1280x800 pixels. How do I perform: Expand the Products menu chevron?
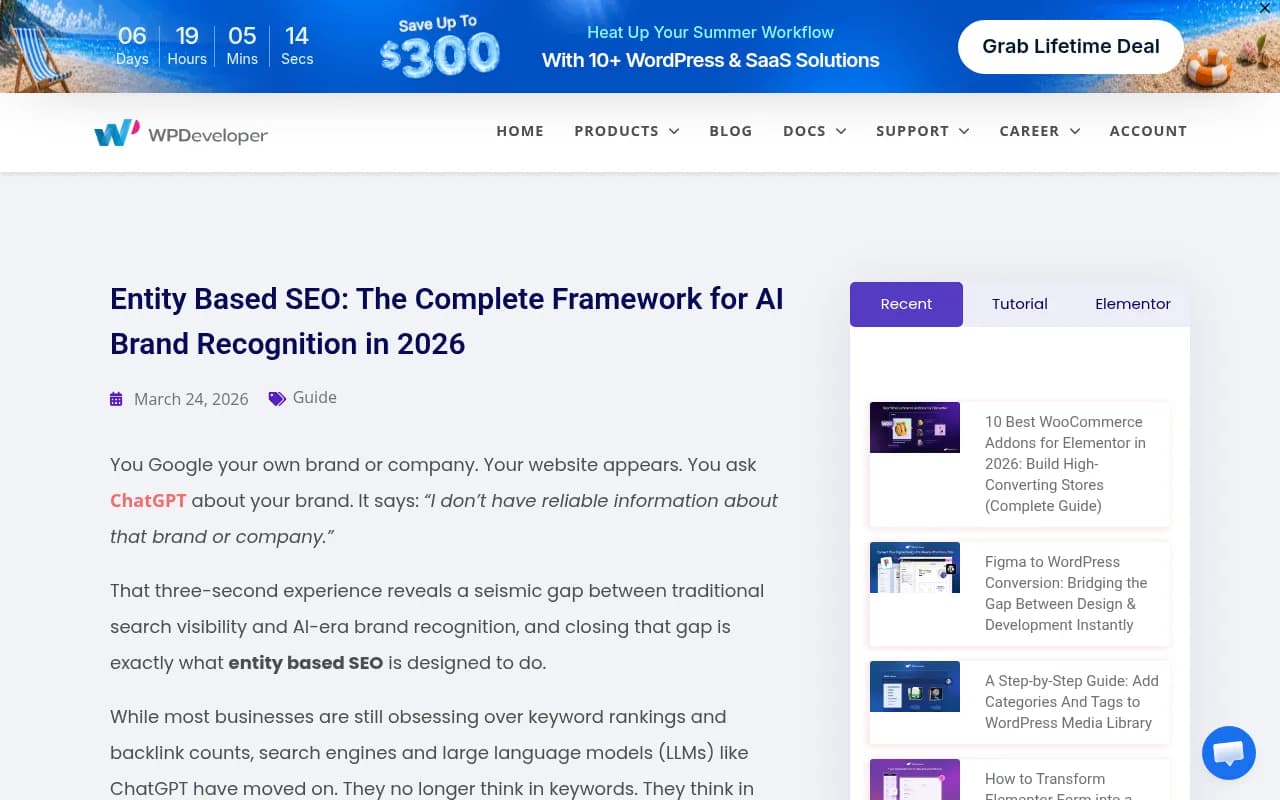click(674, 131)
